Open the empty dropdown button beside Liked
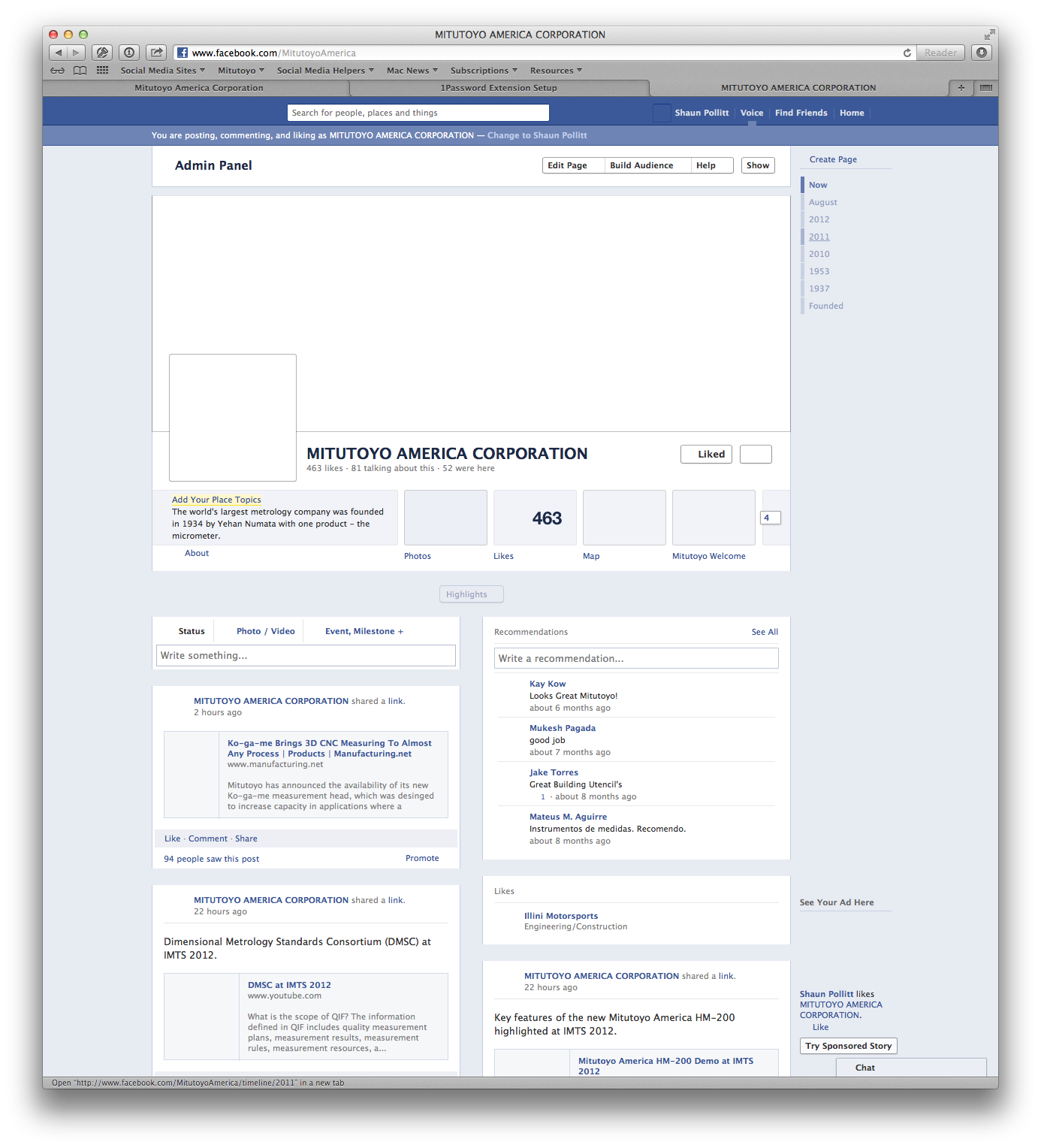1041x1148 pixels. (x=756, y=454)
